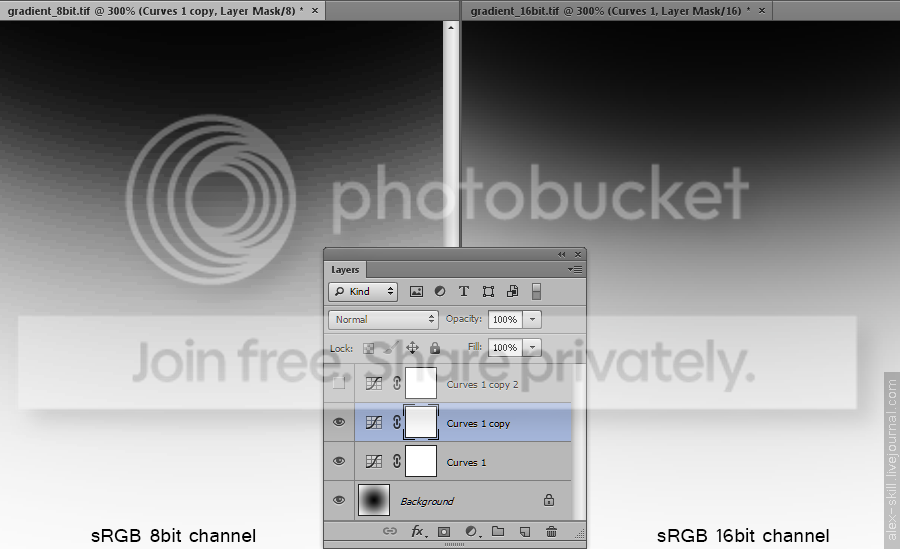The height and width of the screenshot is (549, 900).
Task: Filter layers by smart objects icon
Action: [512, 292]
